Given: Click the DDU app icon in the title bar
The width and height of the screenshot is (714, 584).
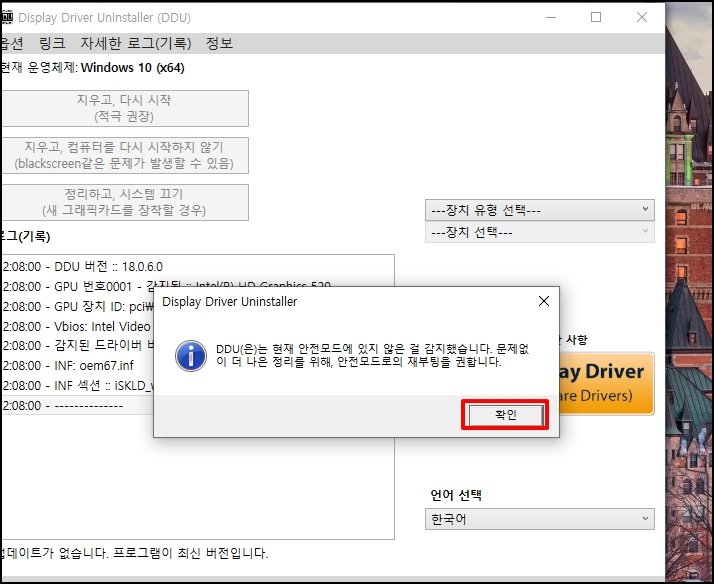Looking at the screenshot, I should pos(7,17).
